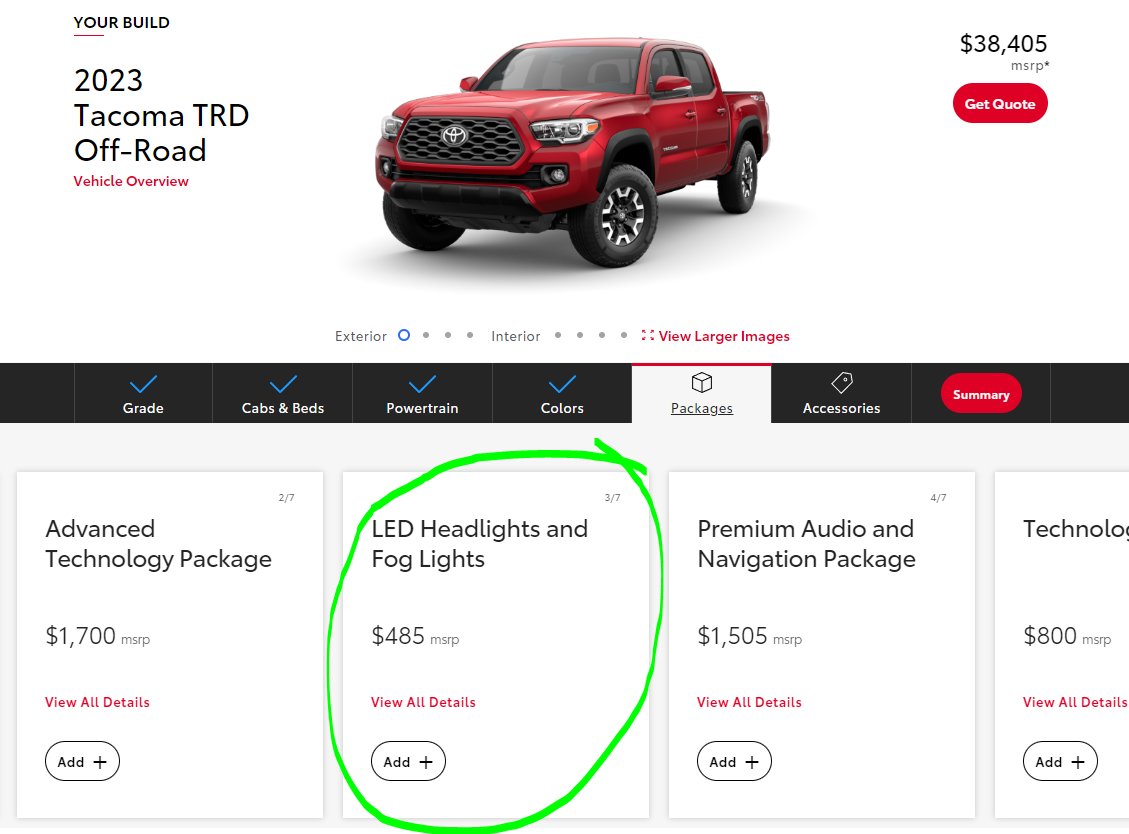
Task: Add the Advanced Technology Package
Action: point(82,761)
